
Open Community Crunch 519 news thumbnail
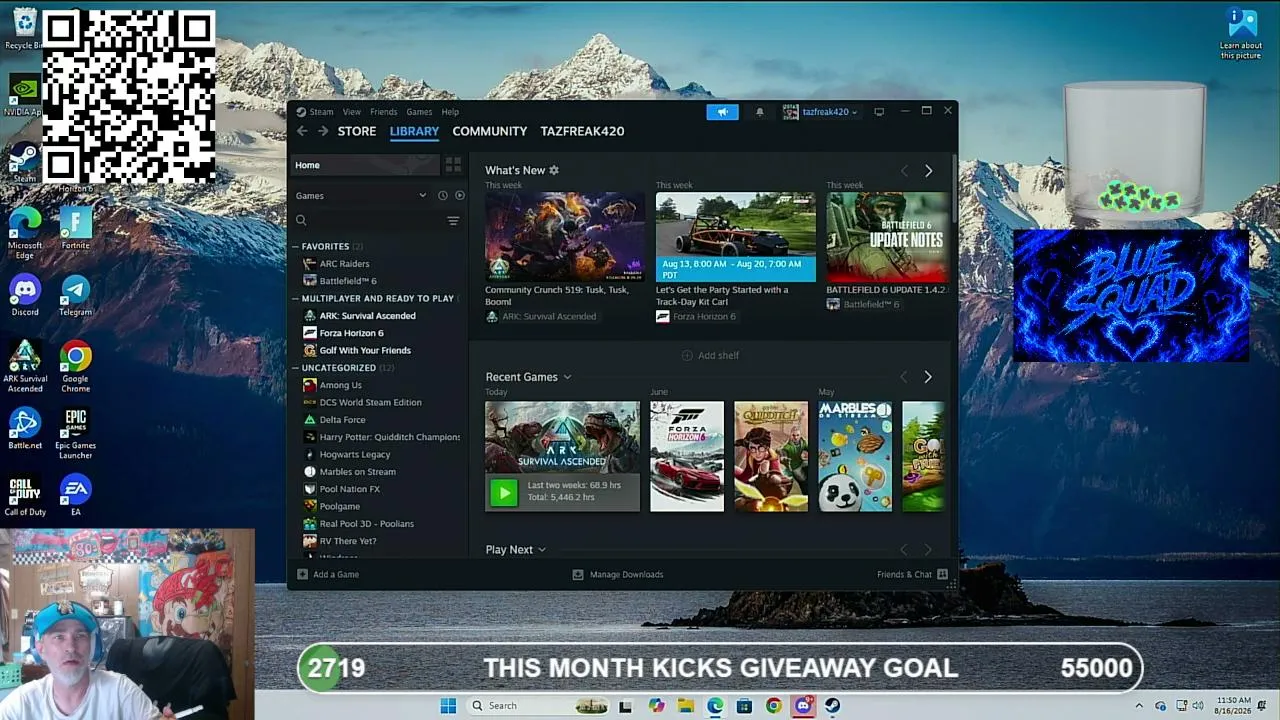pyautogui.click(x=565, y=237)
